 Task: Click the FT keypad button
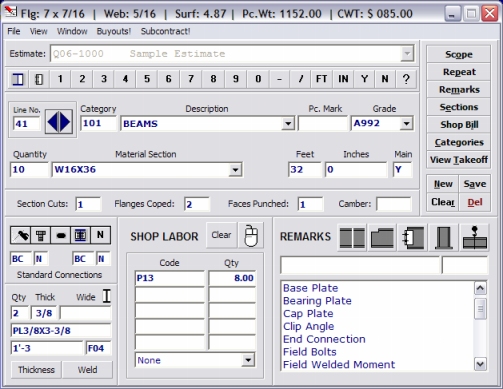[322, 79]
